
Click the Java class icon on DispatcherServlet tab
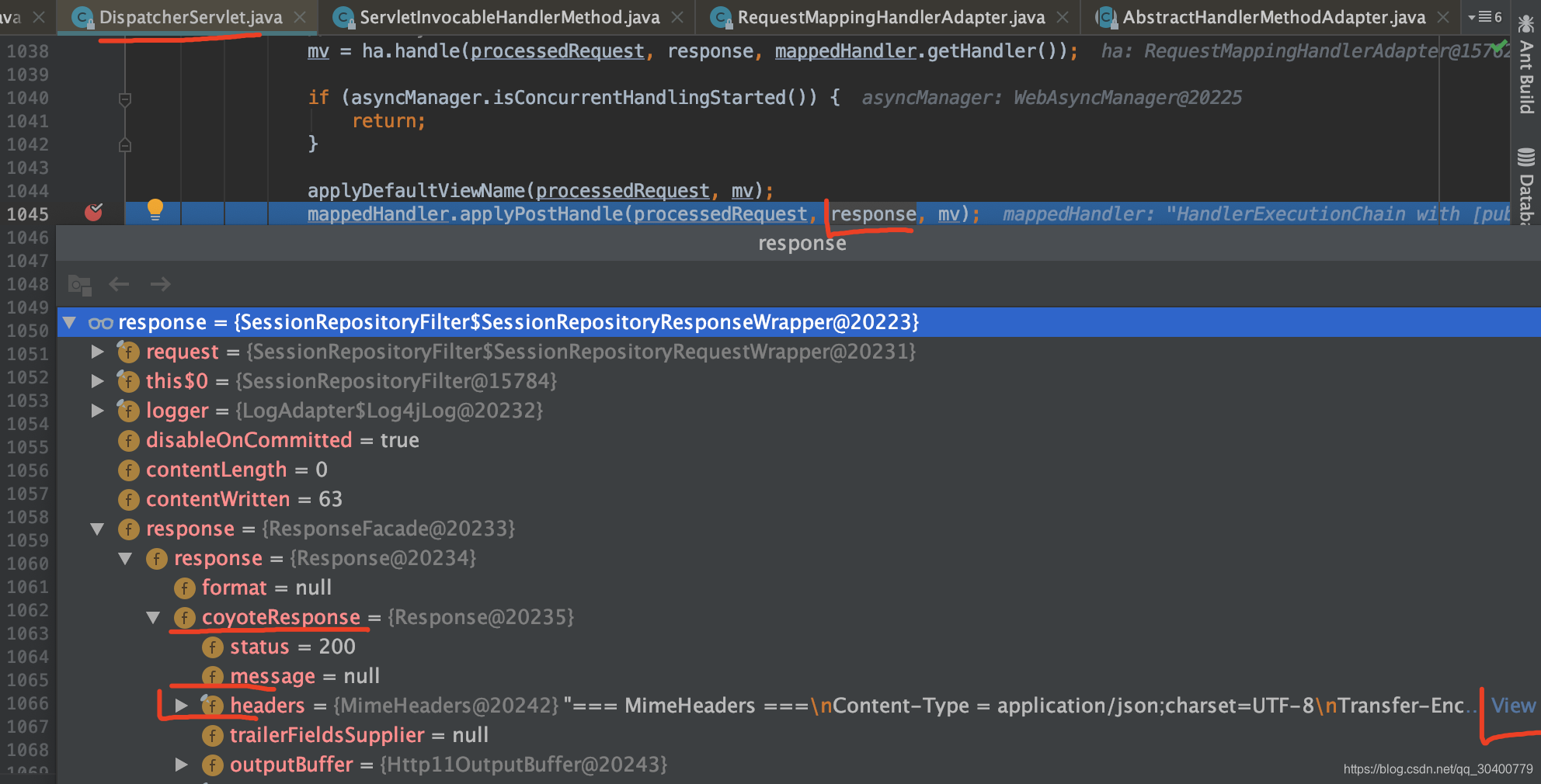pos(82,18)
